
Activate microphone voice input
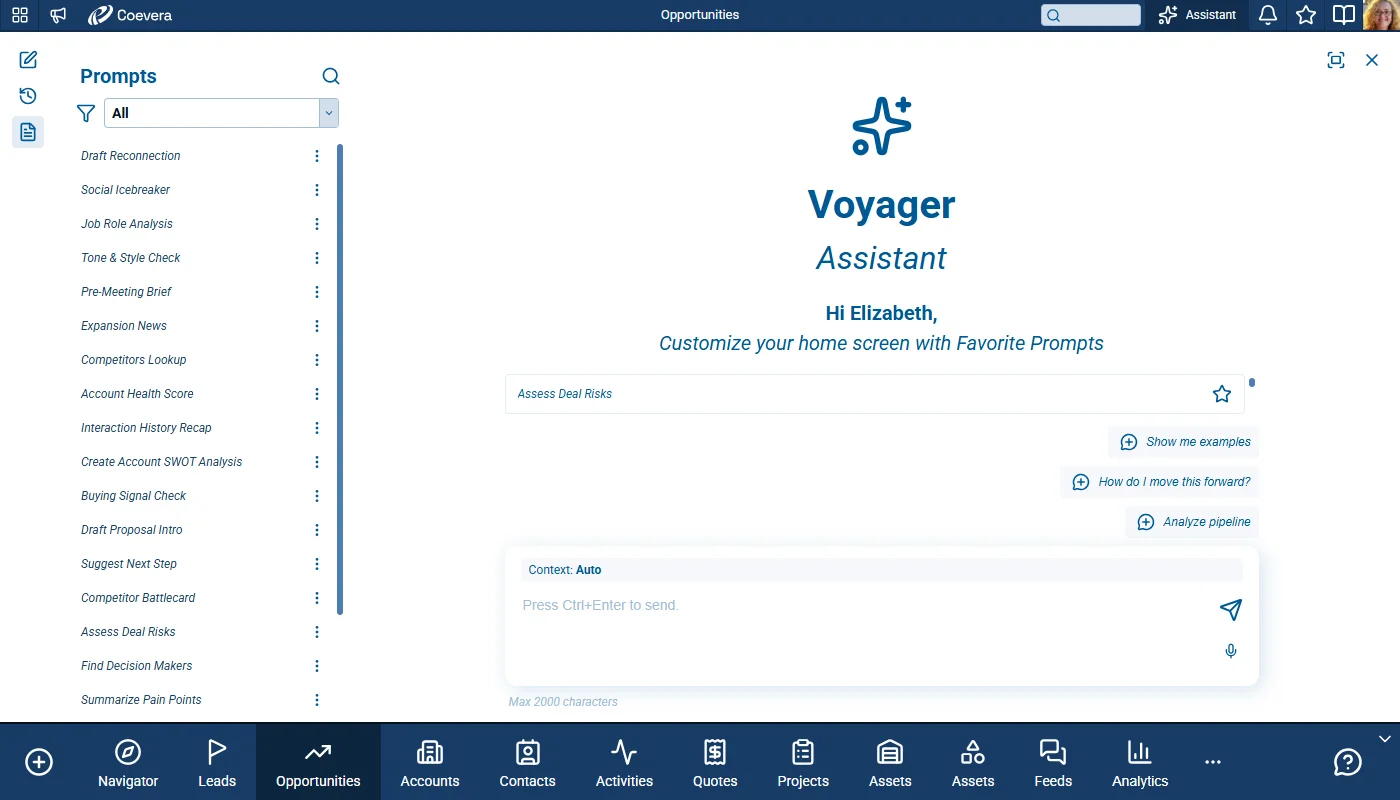click(1231, 651)
